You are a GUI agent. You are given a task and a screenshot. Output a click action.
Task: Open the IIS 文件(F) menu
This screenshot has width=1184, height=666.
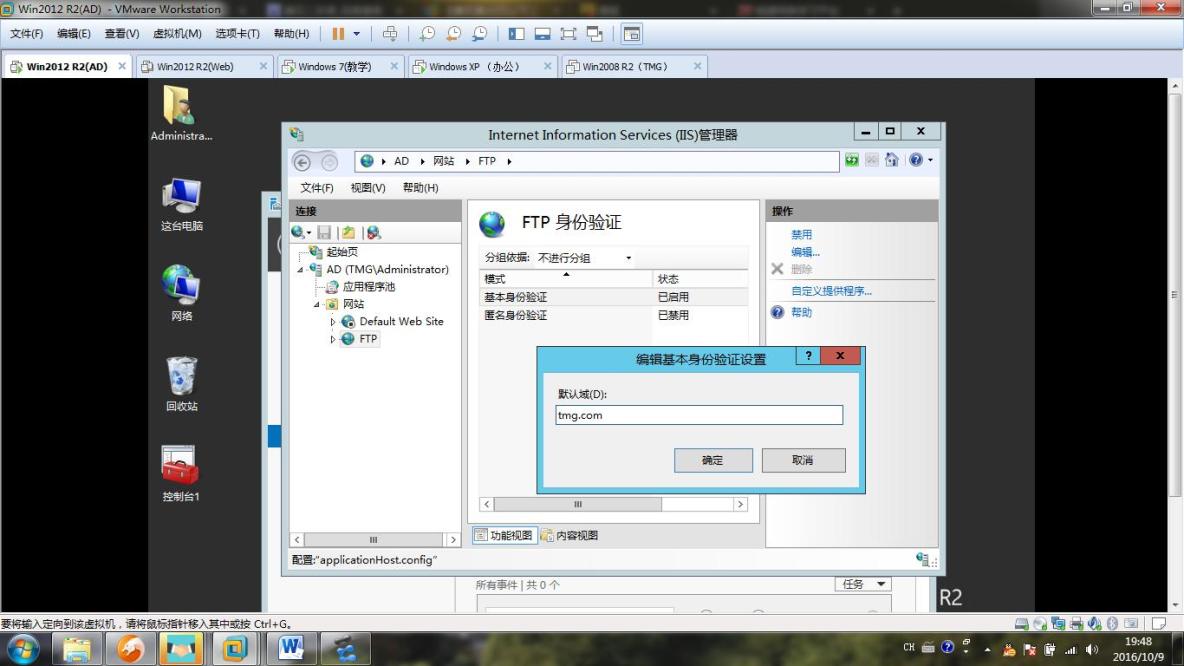click(316, 188)
